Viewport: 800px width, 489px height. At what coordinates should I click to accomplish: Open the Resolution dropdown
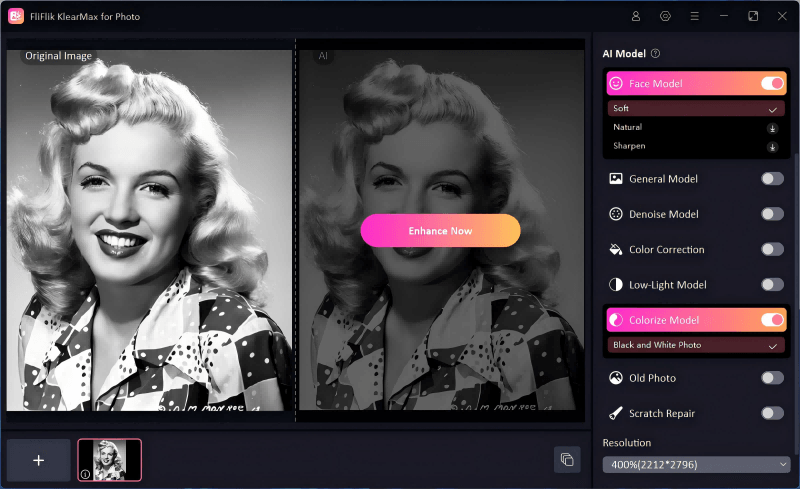click(x=696, y=464)
